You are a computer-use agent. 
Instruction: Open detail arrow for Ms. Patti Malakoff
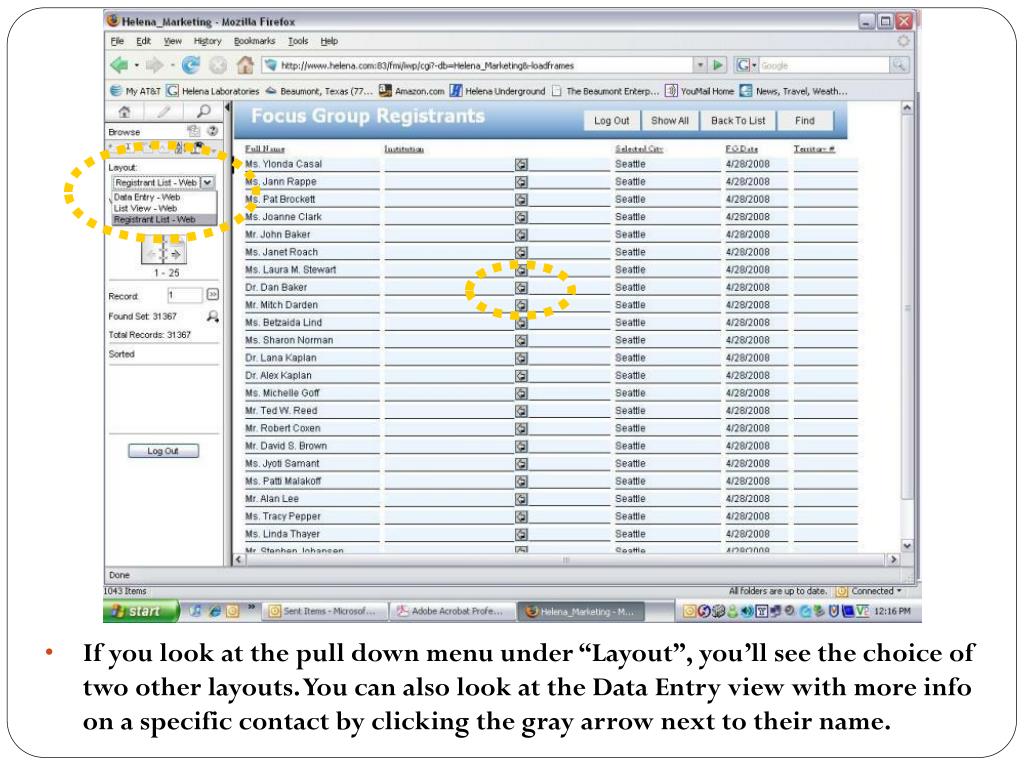tap(521, 482)
